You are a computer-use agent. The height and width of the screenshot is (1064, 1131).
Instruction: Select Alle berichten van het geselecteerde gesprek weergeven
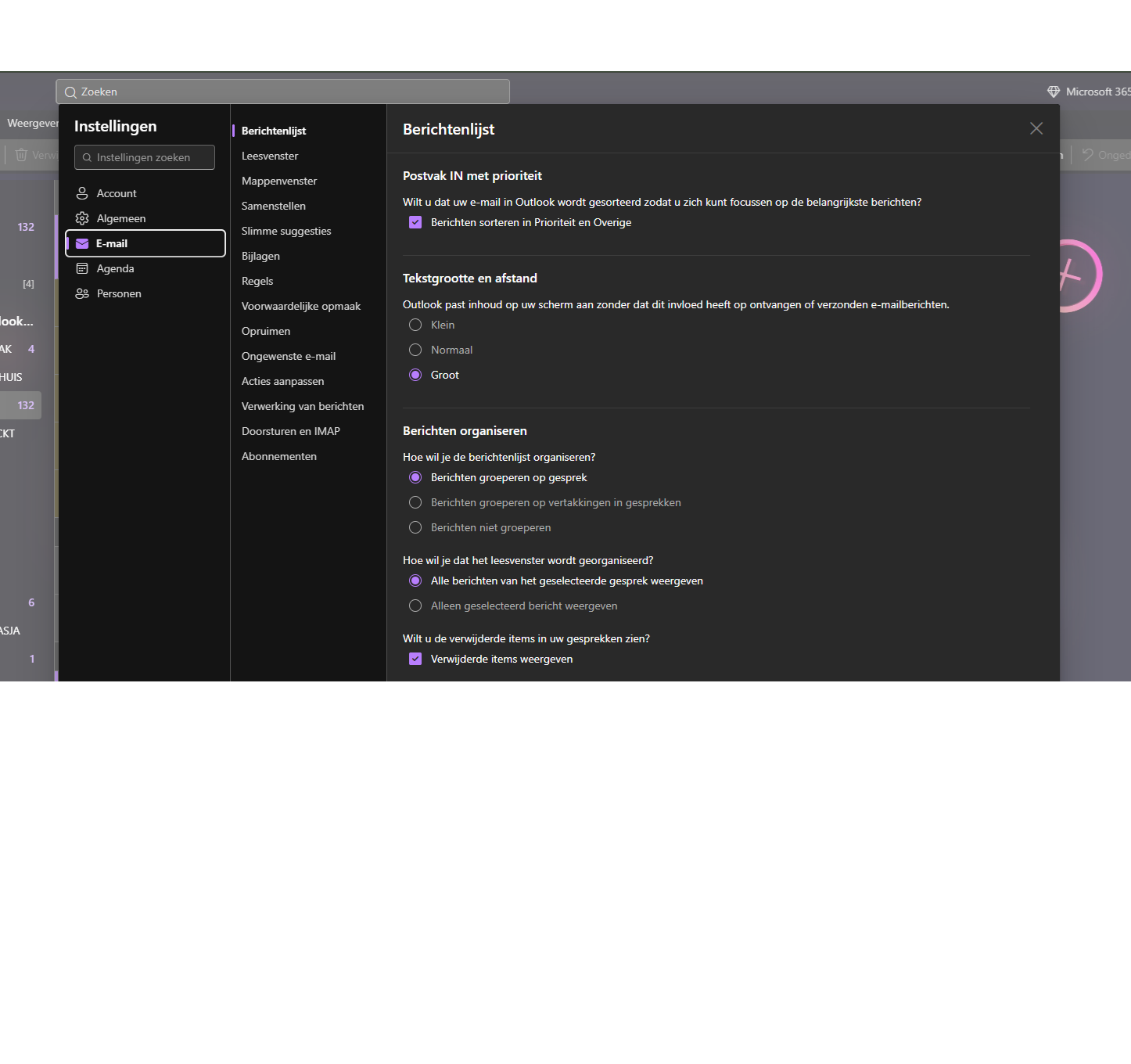pos(415,581)
